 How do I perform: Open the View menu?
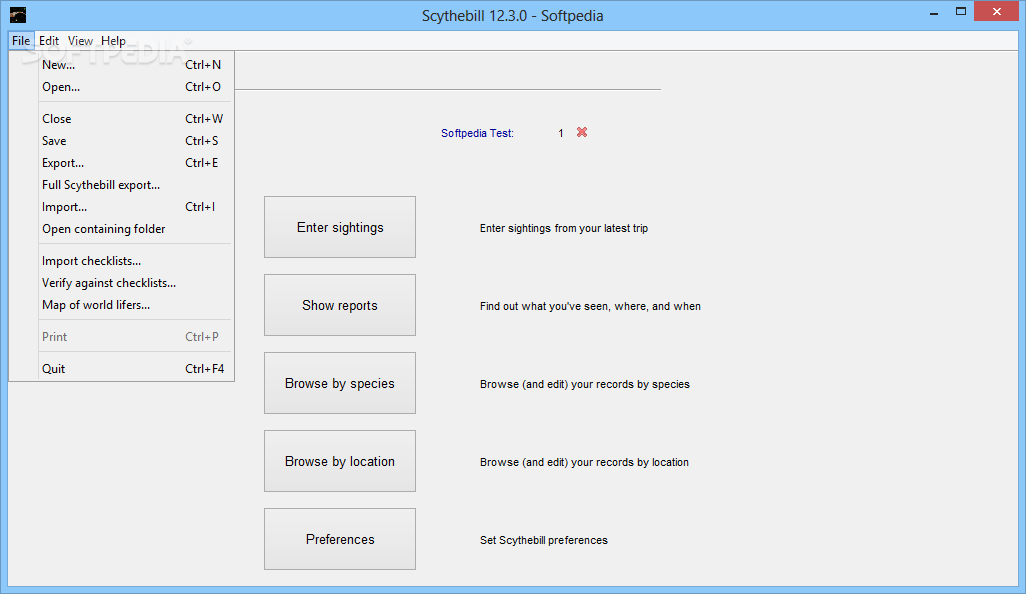pos(80,41)
